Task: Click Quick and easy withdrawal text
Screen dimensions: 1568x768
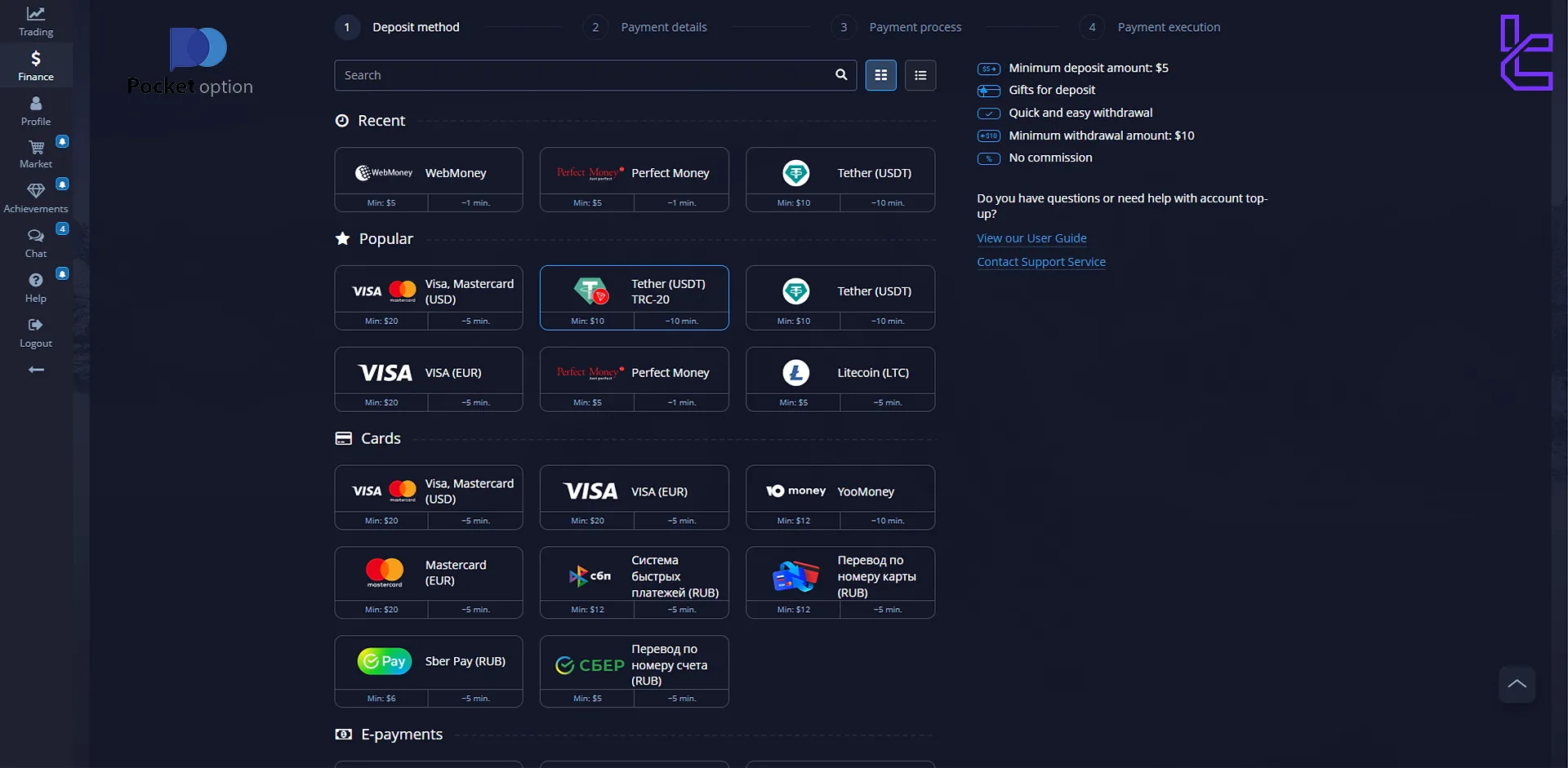Action: click(x=1080, y=113)
